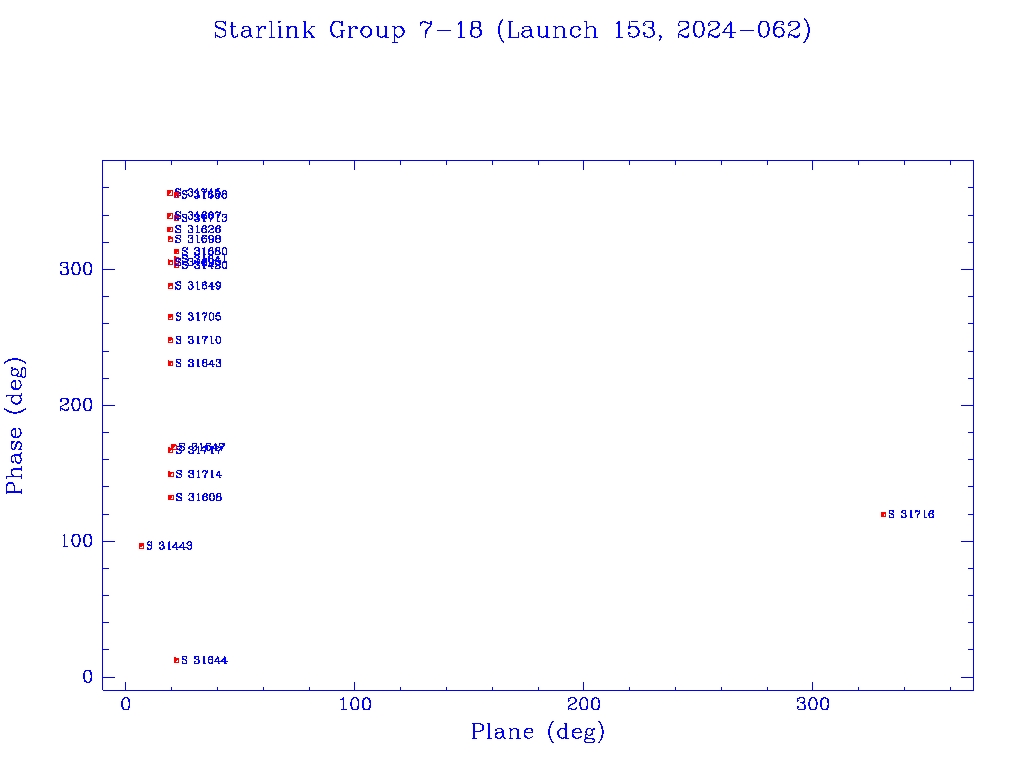Click the "0" tick label on the Plane axis
The height and width of the screenshot is (768, 1024).
(126, 705)
